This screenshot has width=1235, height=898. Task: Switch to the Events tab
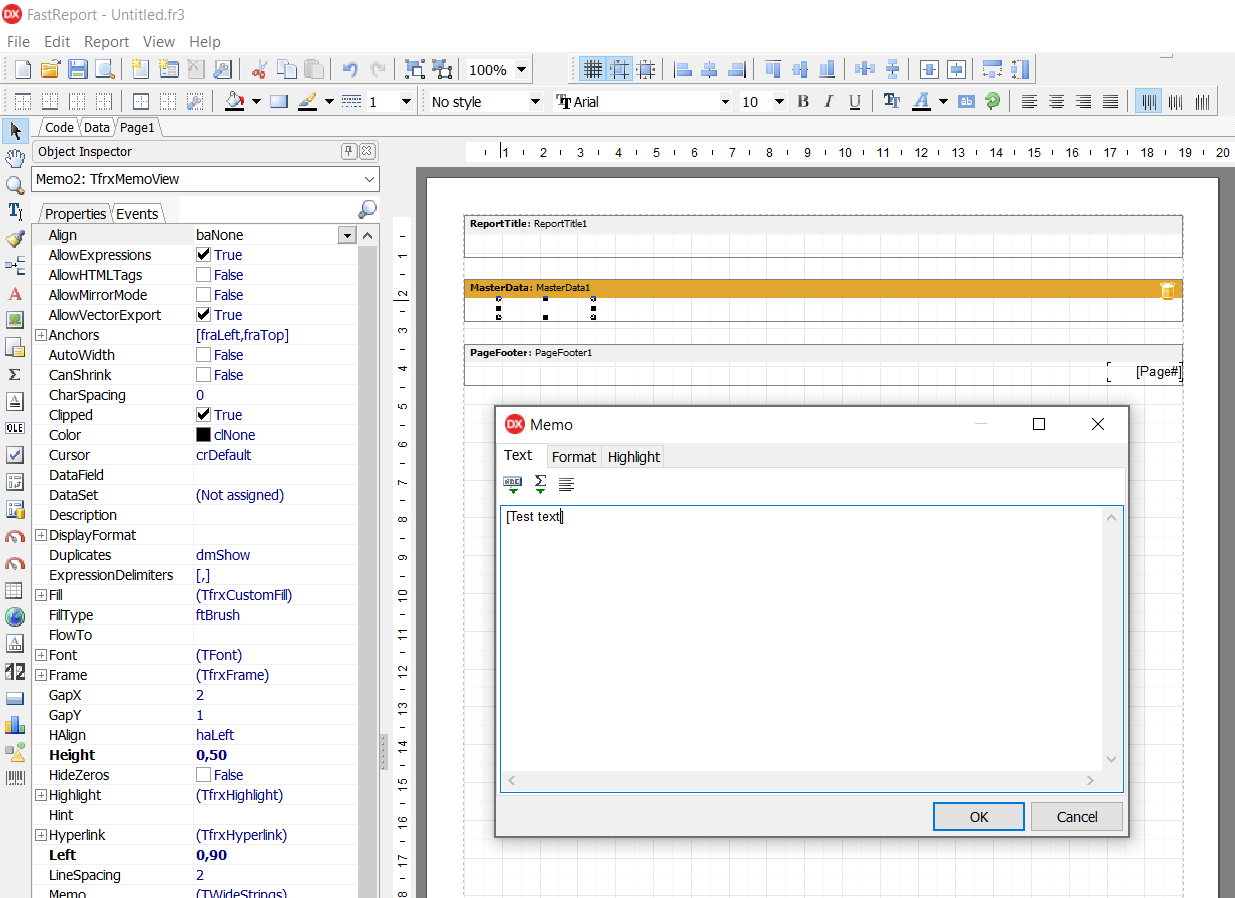(x=137, y=214)
